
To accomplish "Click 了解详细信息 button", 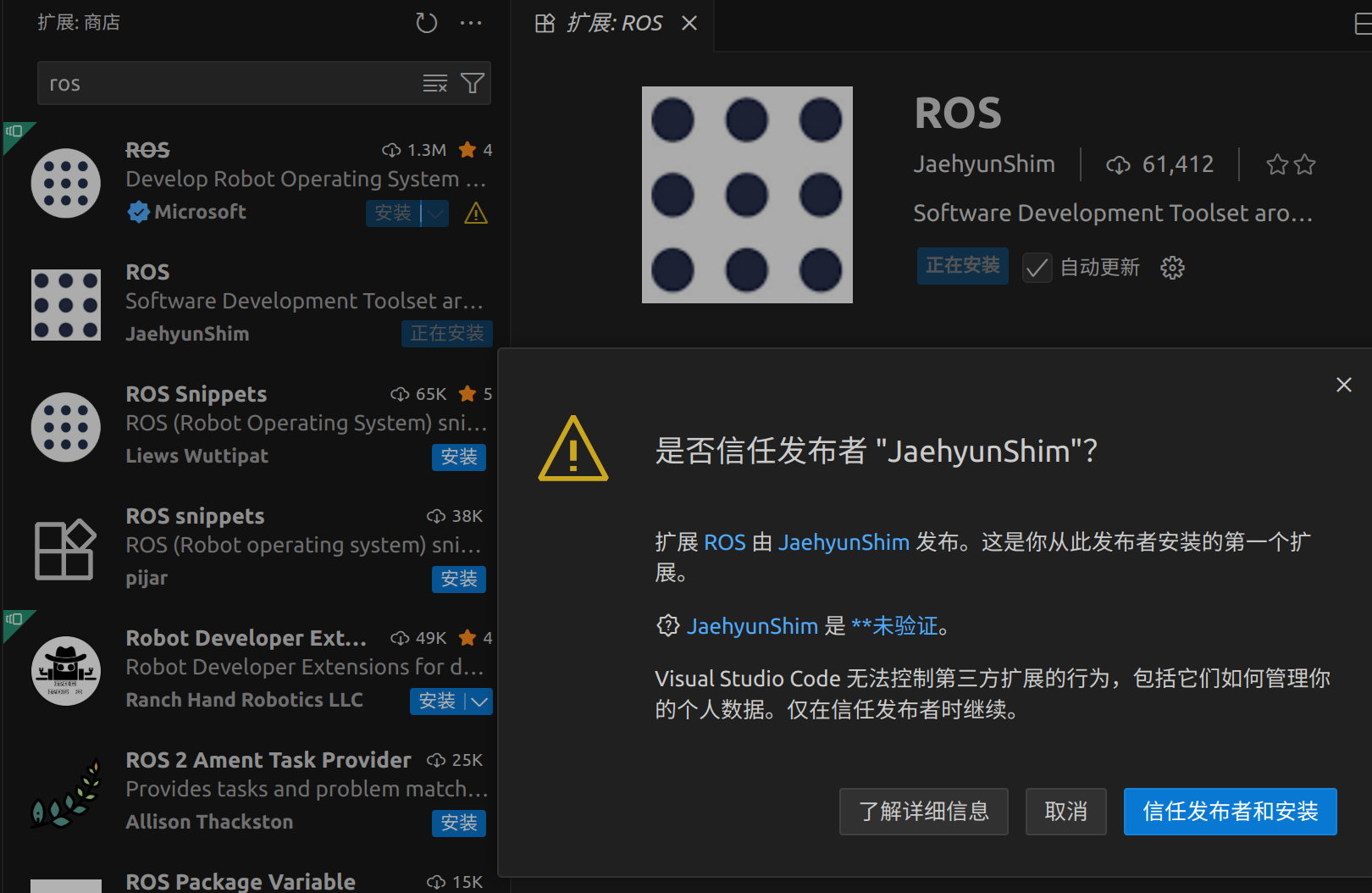I will [x=924, y=812].
